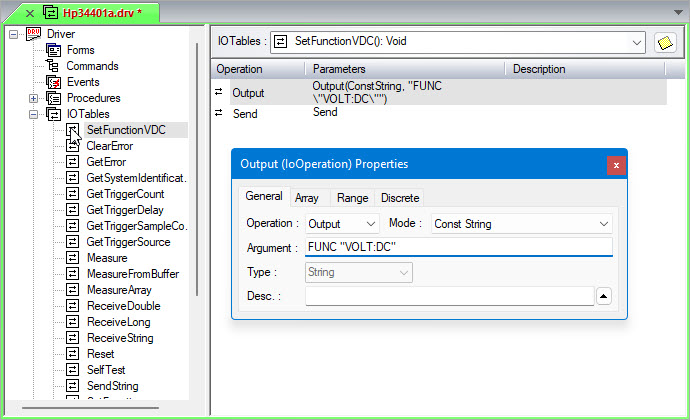Switch to the Discrete tab
This screenshot has height=420, width=690.
400,198
